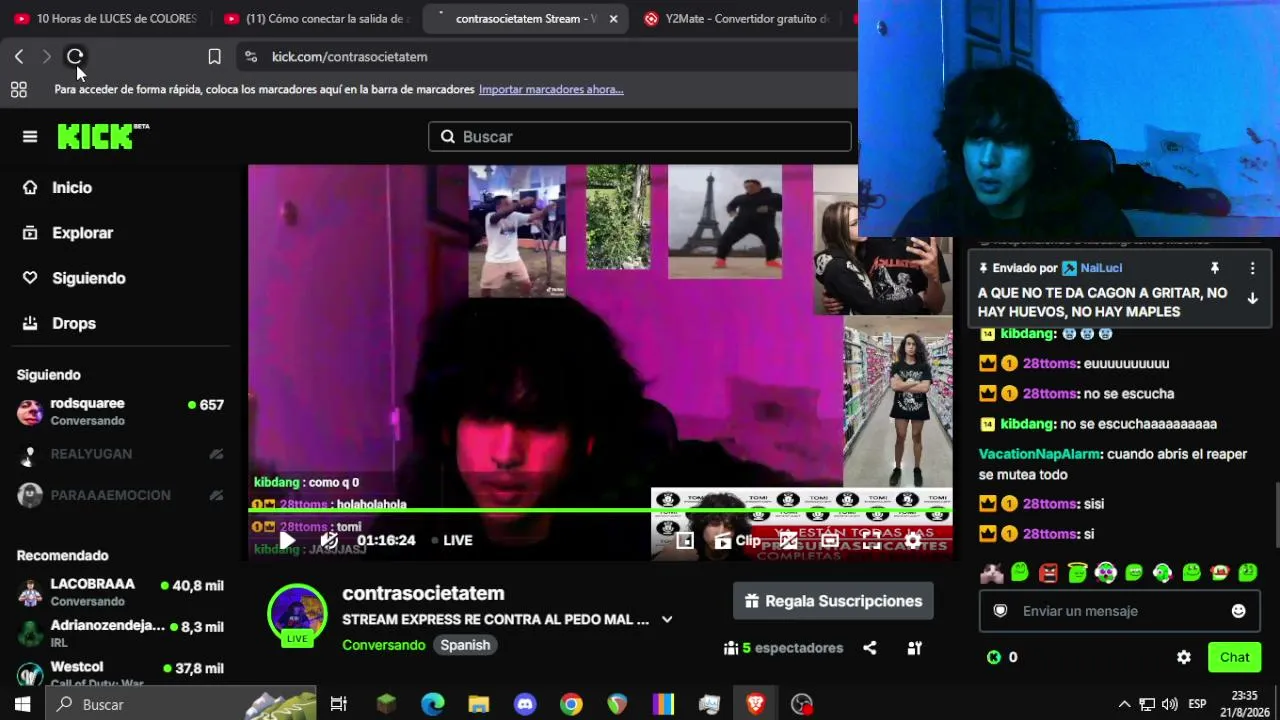Open Minecraft from the taskbar

pyautogui.click(x=386, y=705)
